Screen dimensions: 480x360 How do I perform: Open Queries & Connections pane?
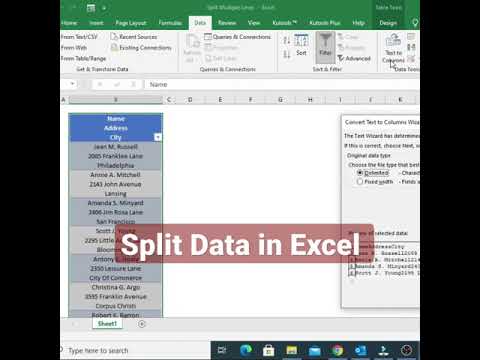[x=237, y=37]
